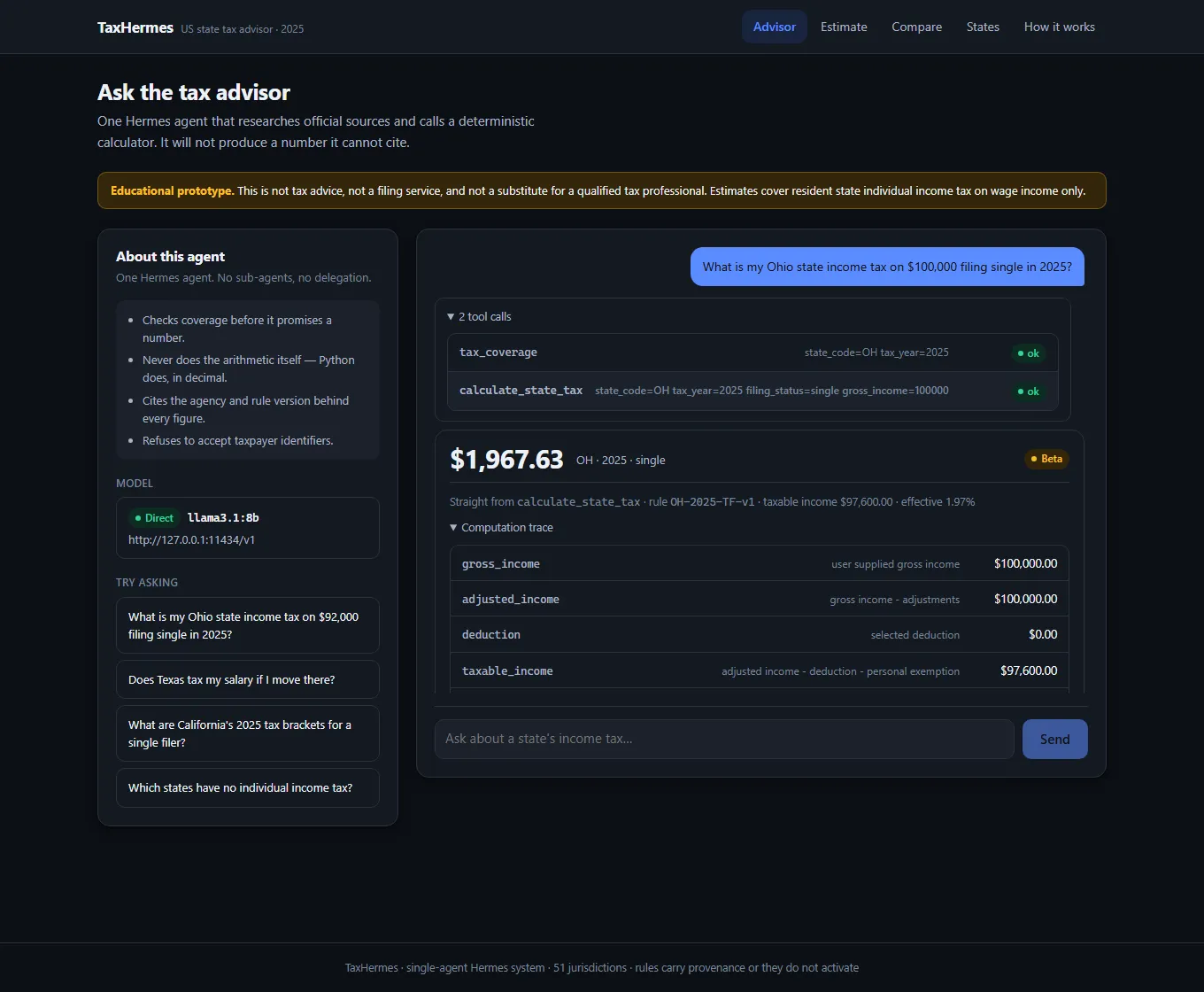This screenshot has height=992, width=1204.
Task: Click the tax_coverage ok status badge
Action: (x=1028, y=353)
